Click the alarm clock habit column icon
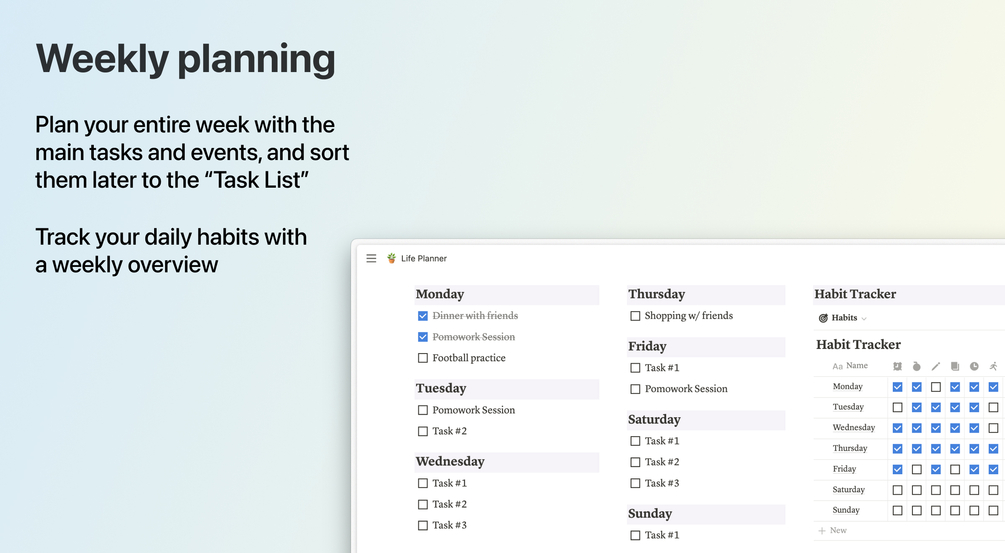This screenshot has height=553, width=1005. (x=897, y=367)
